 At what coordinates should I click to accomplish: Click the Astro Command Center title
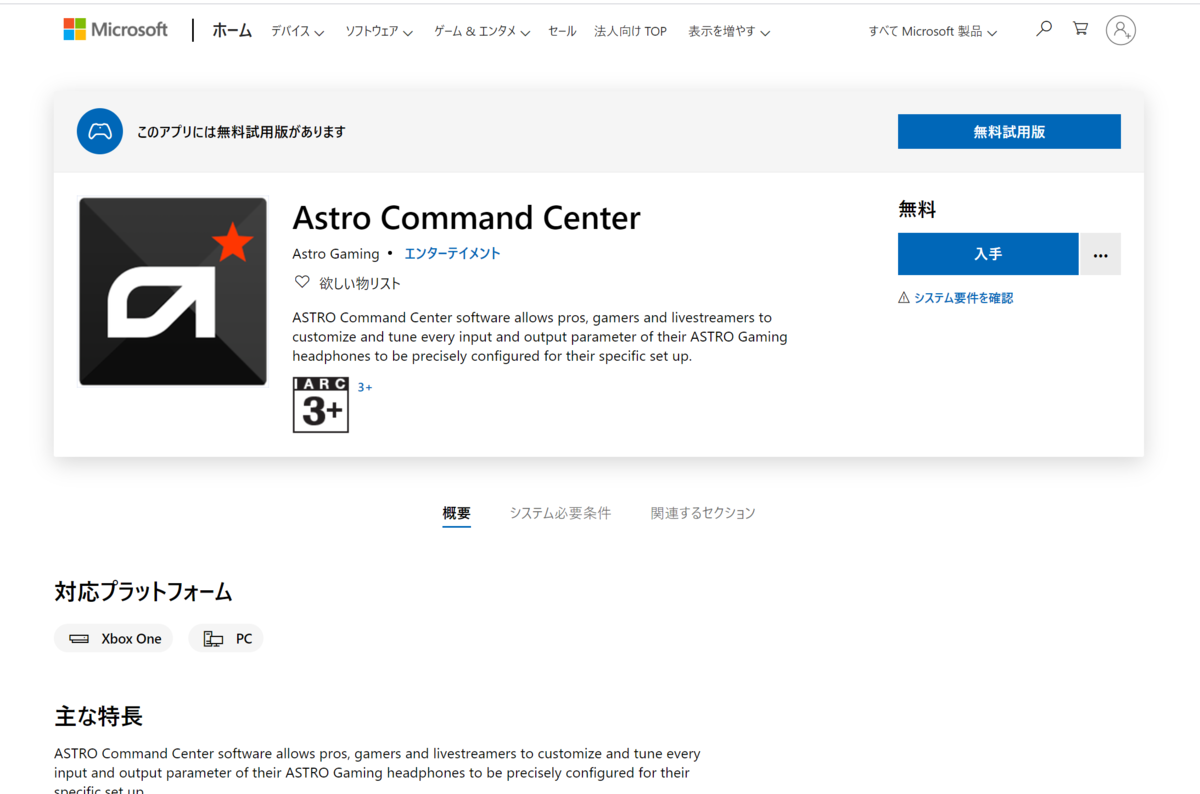466,218
